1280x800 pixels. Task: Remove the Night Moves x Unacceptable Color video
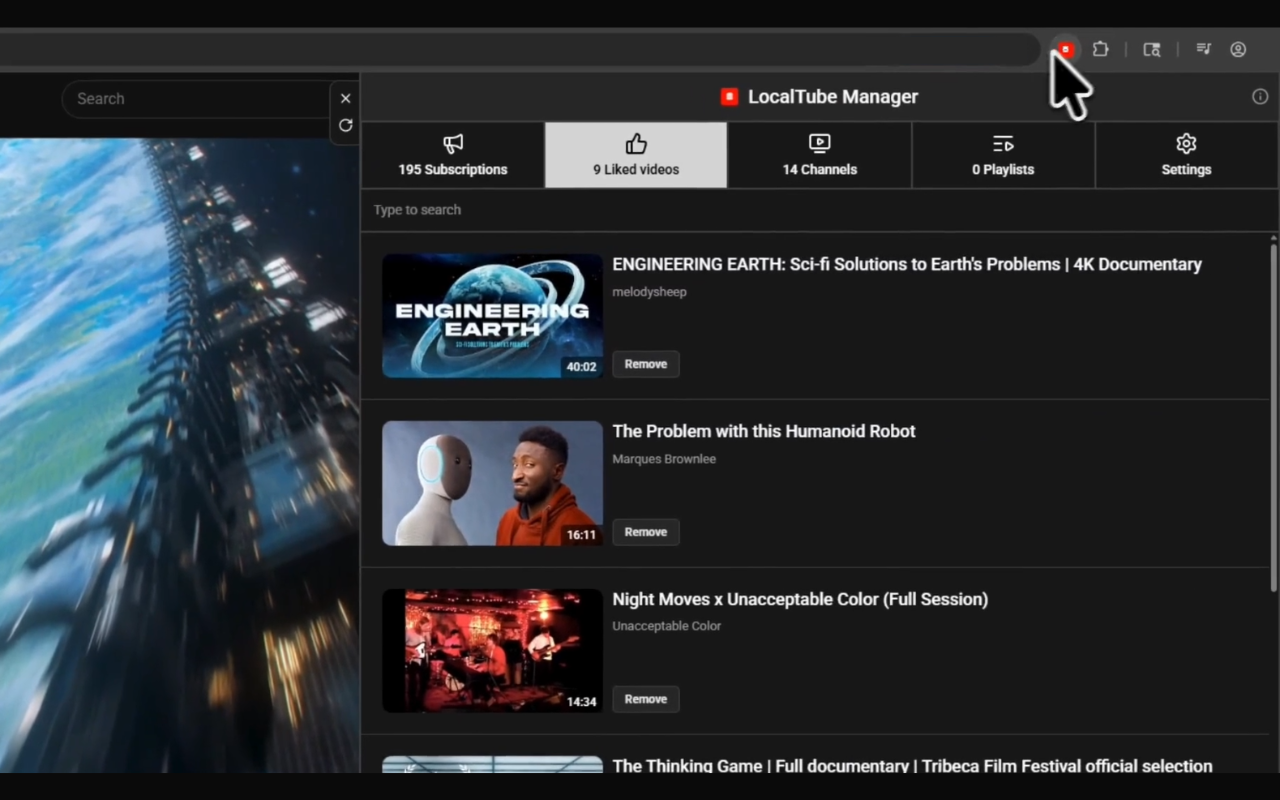click(x=646, y=699)
